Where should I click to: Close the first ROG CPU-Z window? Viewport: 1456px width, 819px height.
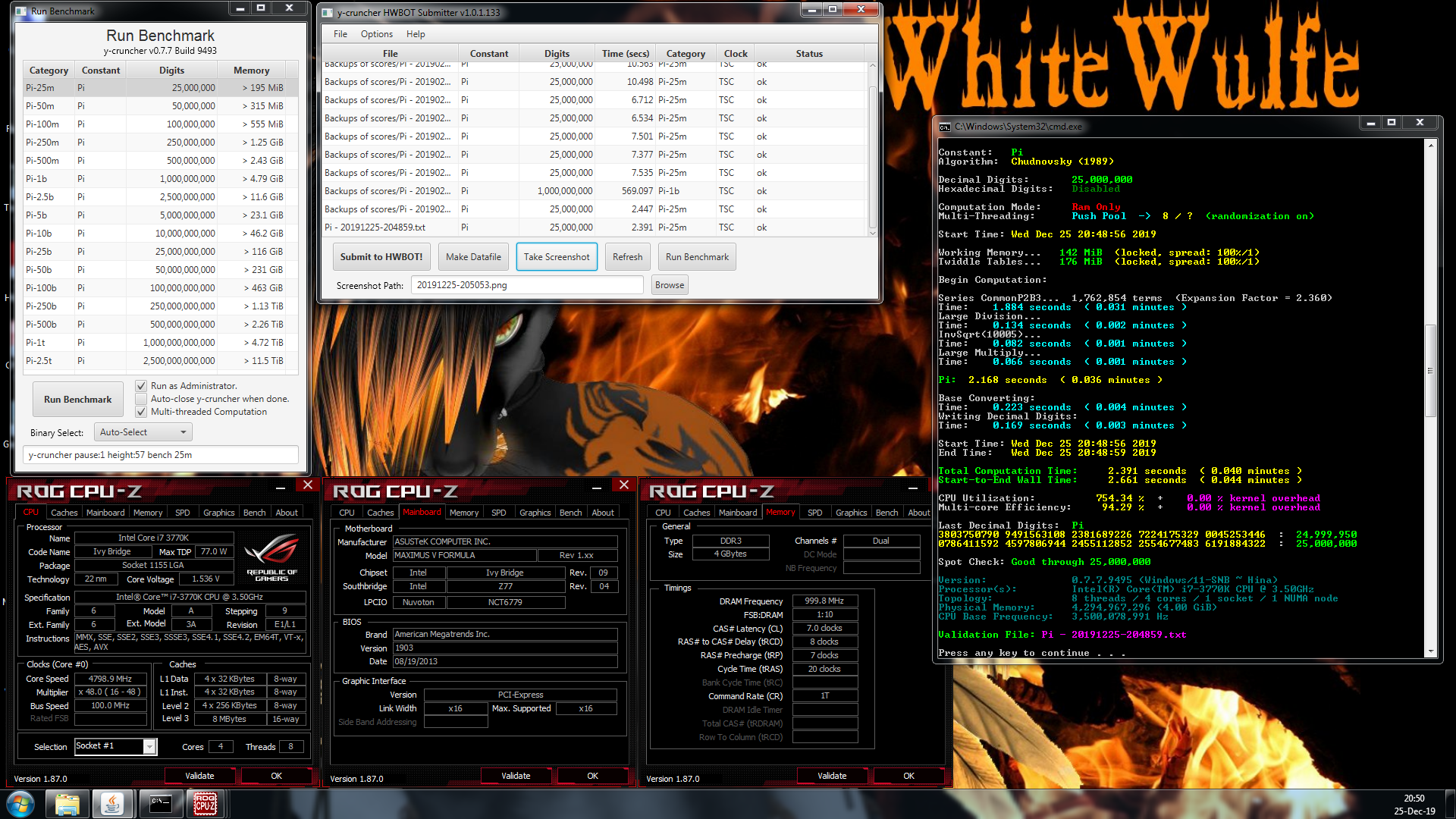307,485
